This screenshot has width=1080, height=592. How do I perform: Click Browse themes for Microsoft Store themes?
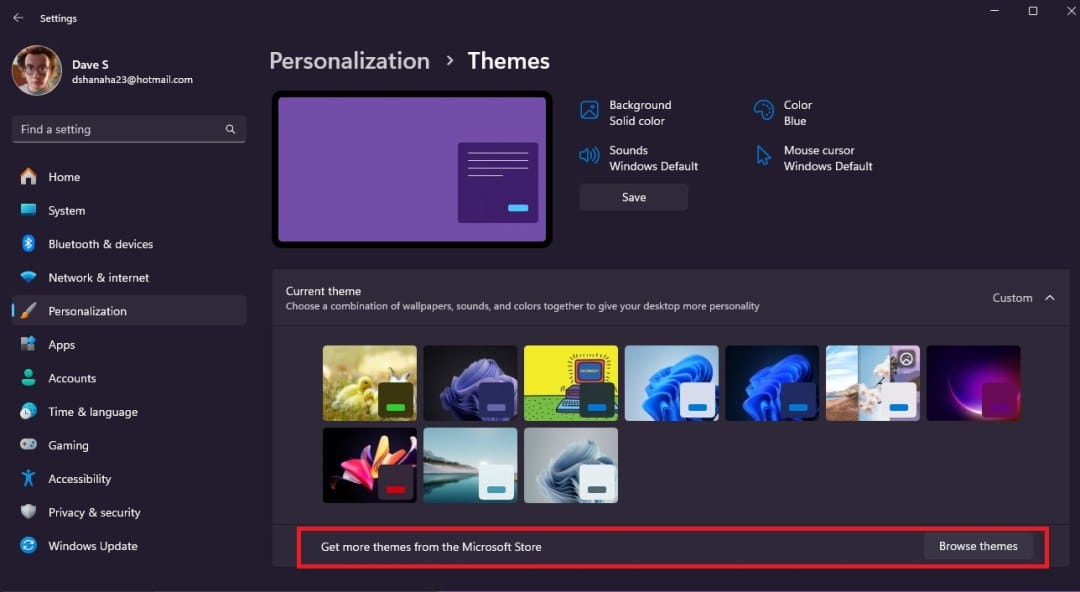tap(978, 546)
